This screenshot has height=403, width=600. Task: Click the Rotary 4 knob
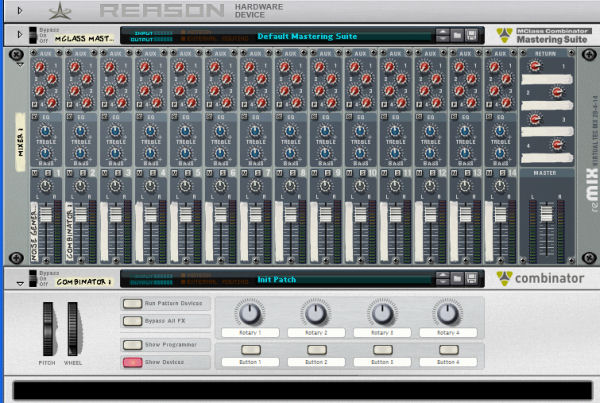pyautogui.click(x=448, y=313)
